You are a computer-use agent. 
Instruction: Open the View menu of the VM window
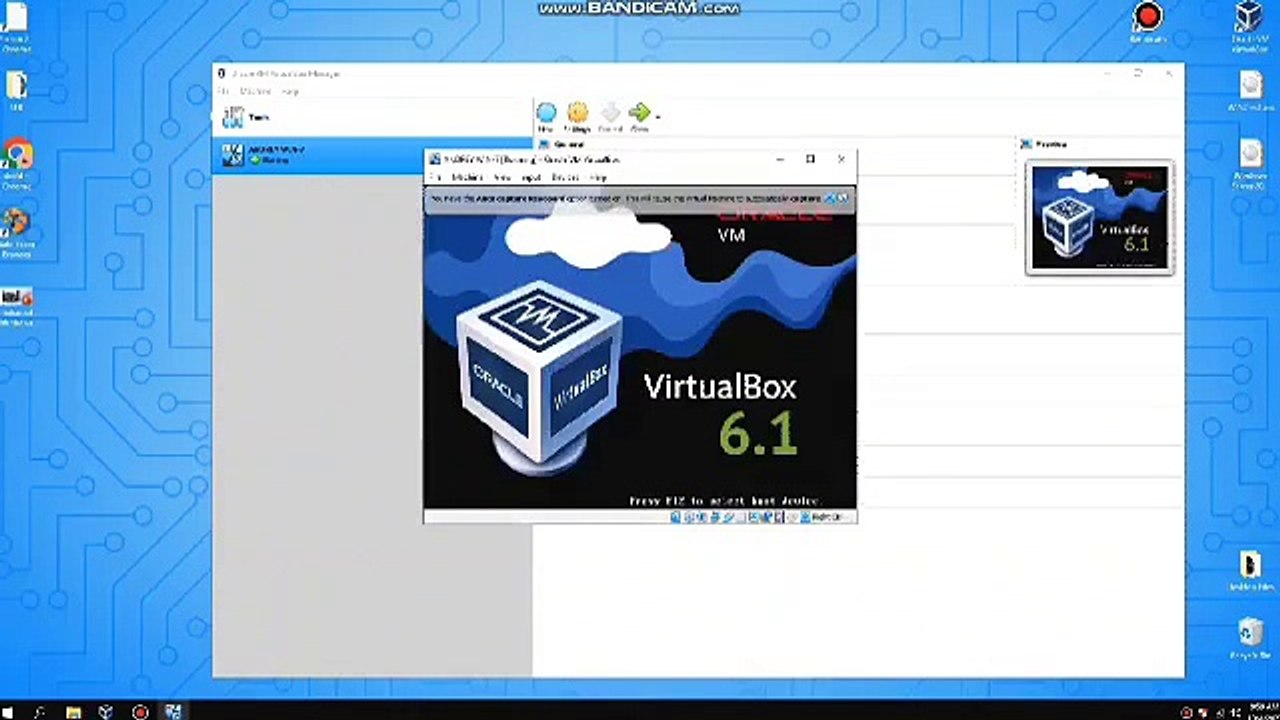pos(502,177)
